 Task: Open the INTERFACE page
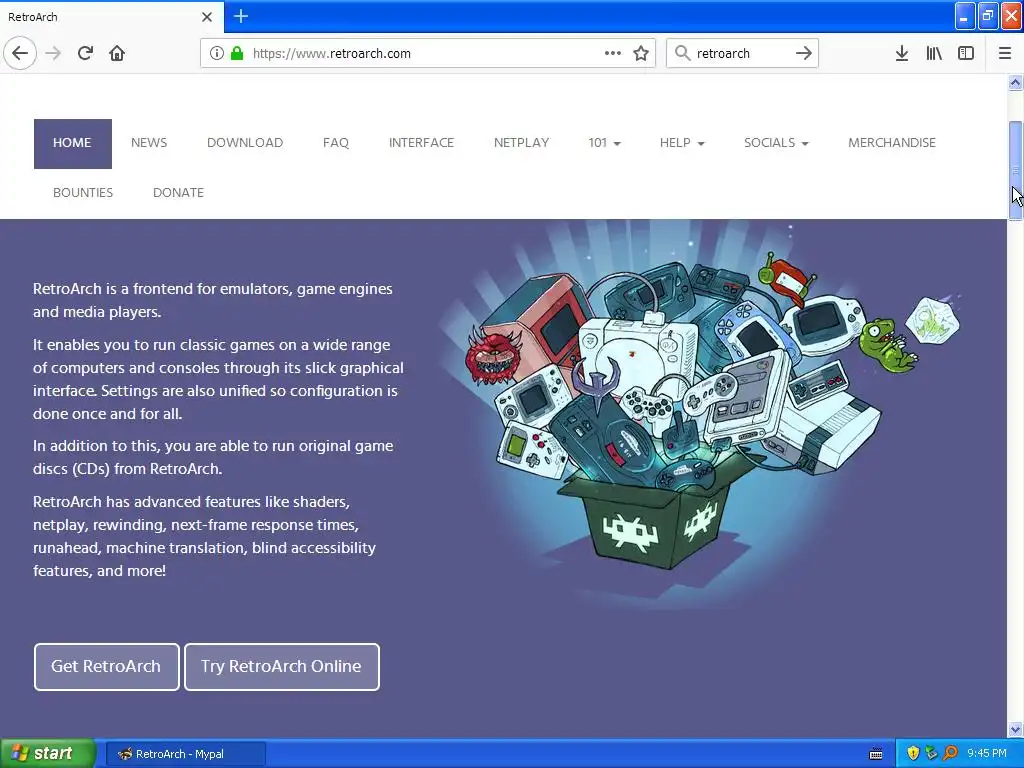pos(421,143)
